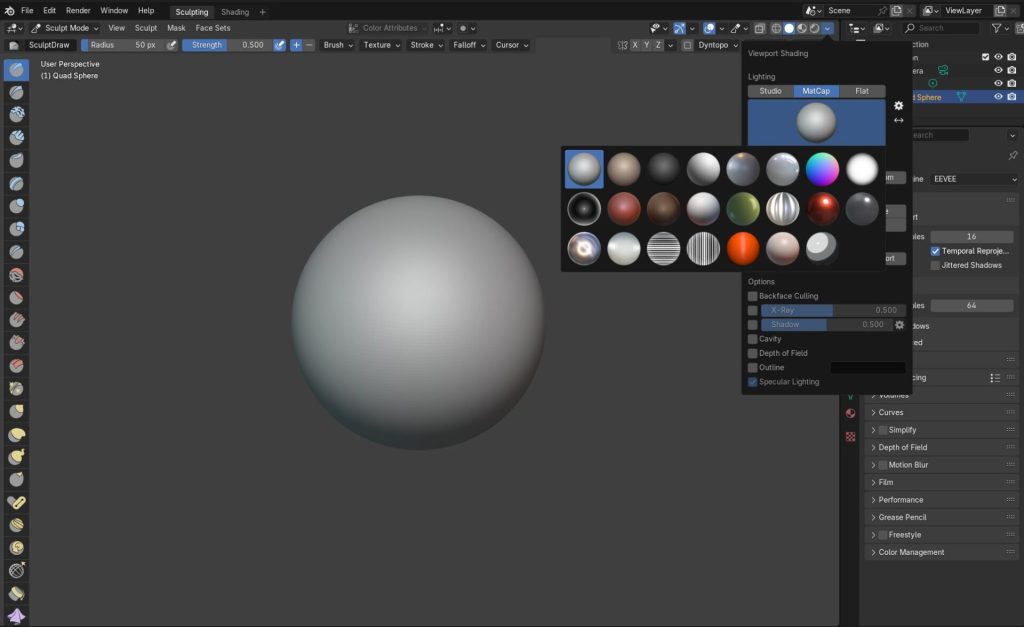This screenshot has height=627, width=1024.
Task: Open the MatCap shading options gear
Action: (x=898, y=105)
